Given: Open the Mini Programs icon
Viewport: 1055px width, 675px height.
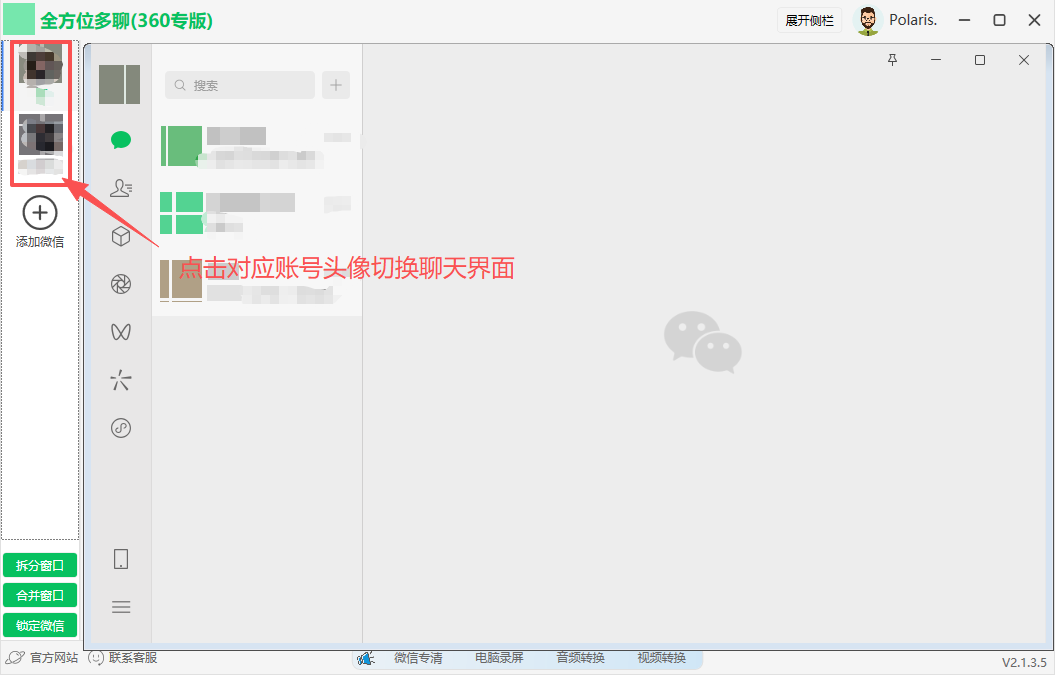Looking at the screenshot, I should 121,428.
